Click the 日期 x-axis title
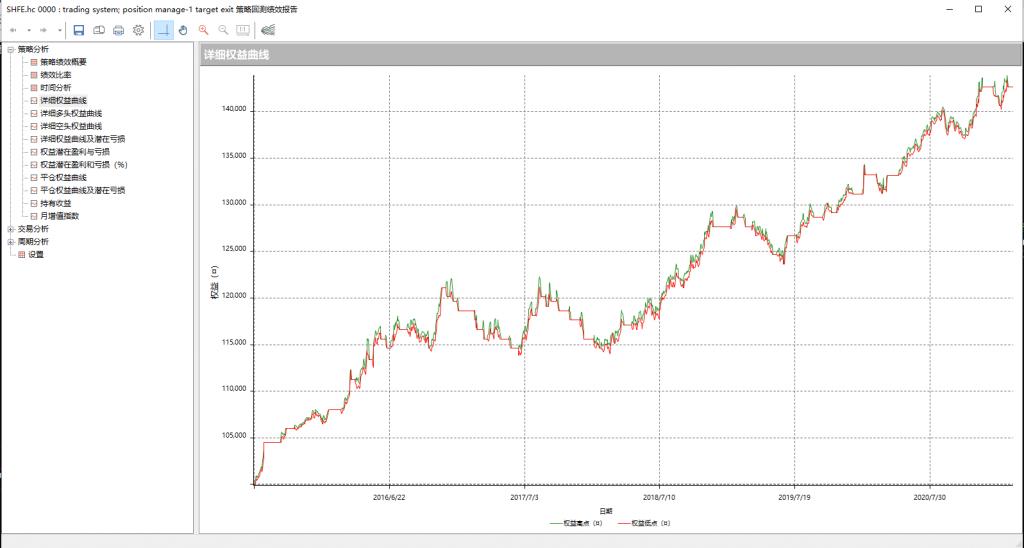Screen dimensions: 1024x548 pos(605,511)
